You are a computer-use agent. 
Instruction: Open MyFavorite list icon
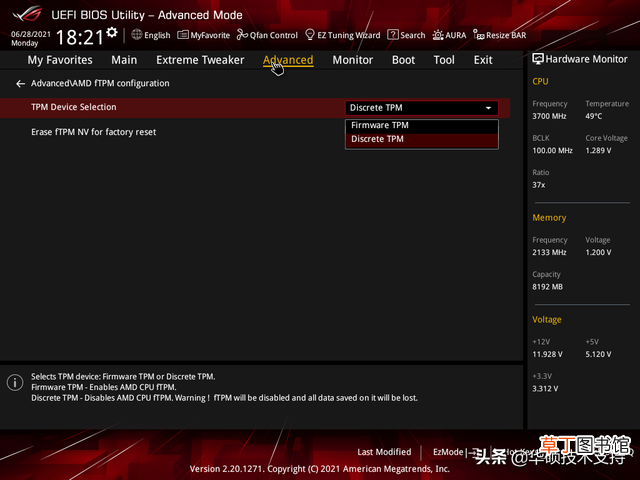(183, 35)
